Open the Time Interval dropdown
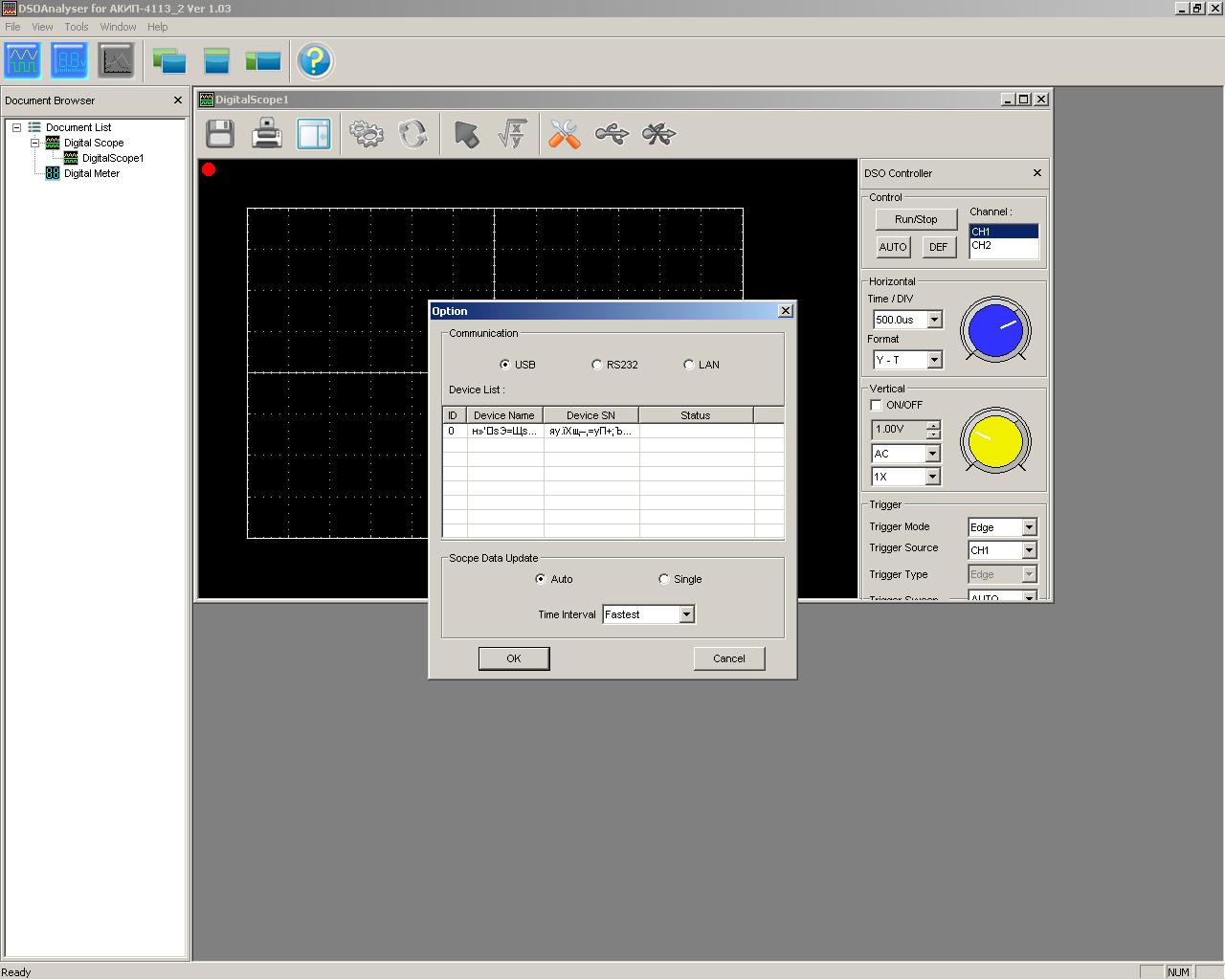 pos(686,614)
